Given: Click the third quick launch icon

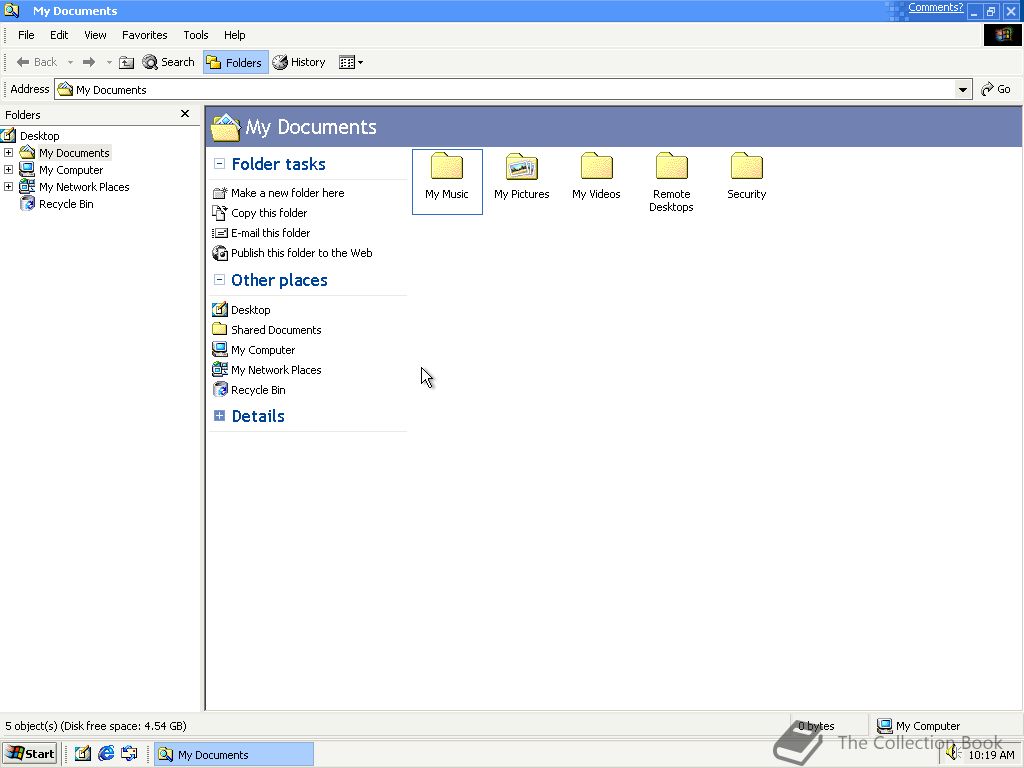Looking at the screenshot, I should tap(129, 754).
